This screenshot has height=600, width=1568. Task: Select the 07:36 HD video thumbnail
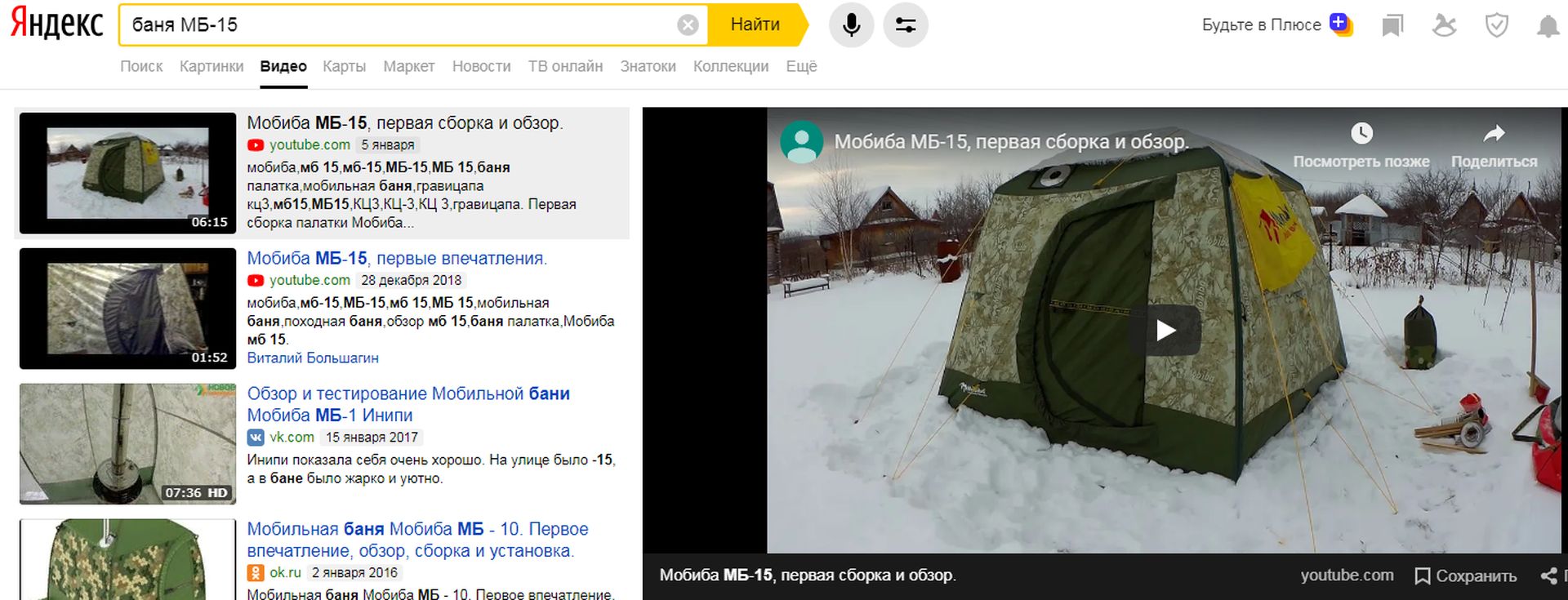coord(127,444)
